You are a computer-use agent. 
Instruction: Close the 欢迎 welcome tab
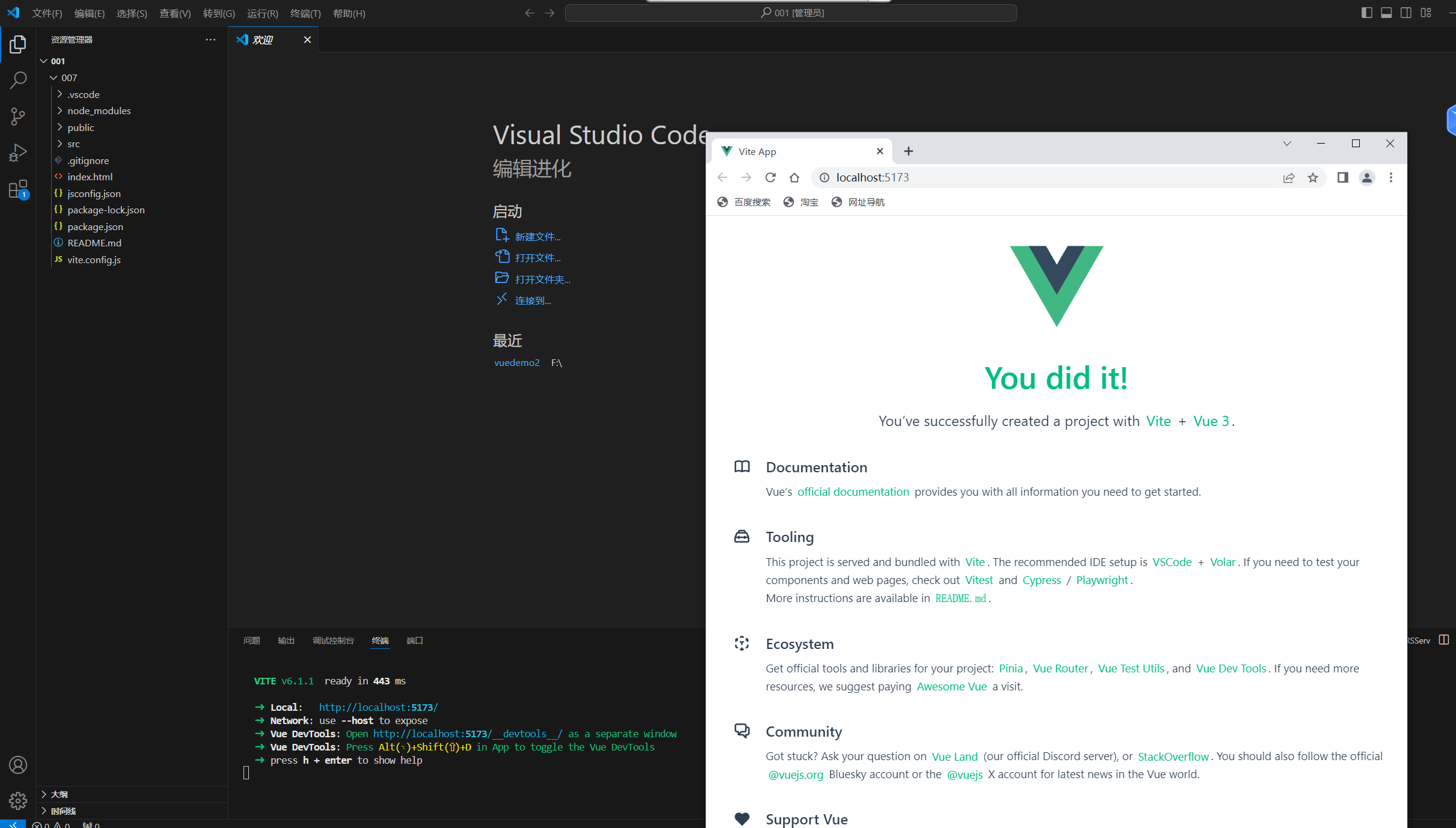(307, 40)
